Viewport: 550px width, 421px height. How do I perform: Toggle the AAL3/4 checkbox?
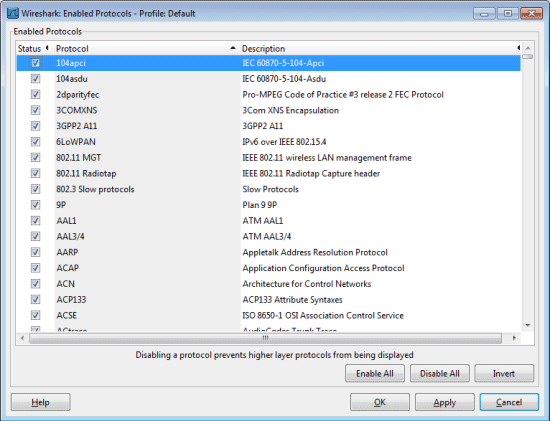coord(35,236)
